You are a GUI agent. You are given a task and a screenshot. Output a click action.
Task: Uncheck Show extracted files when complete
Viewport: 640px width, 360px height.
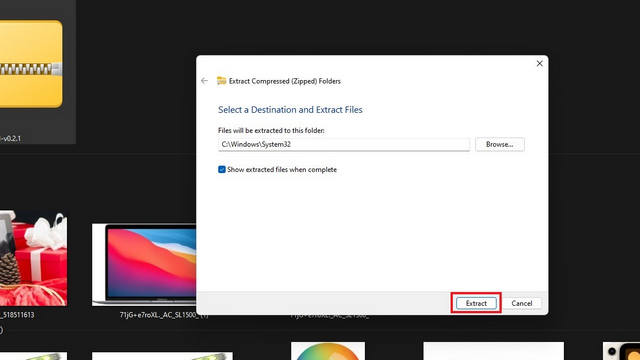(222, 169)
